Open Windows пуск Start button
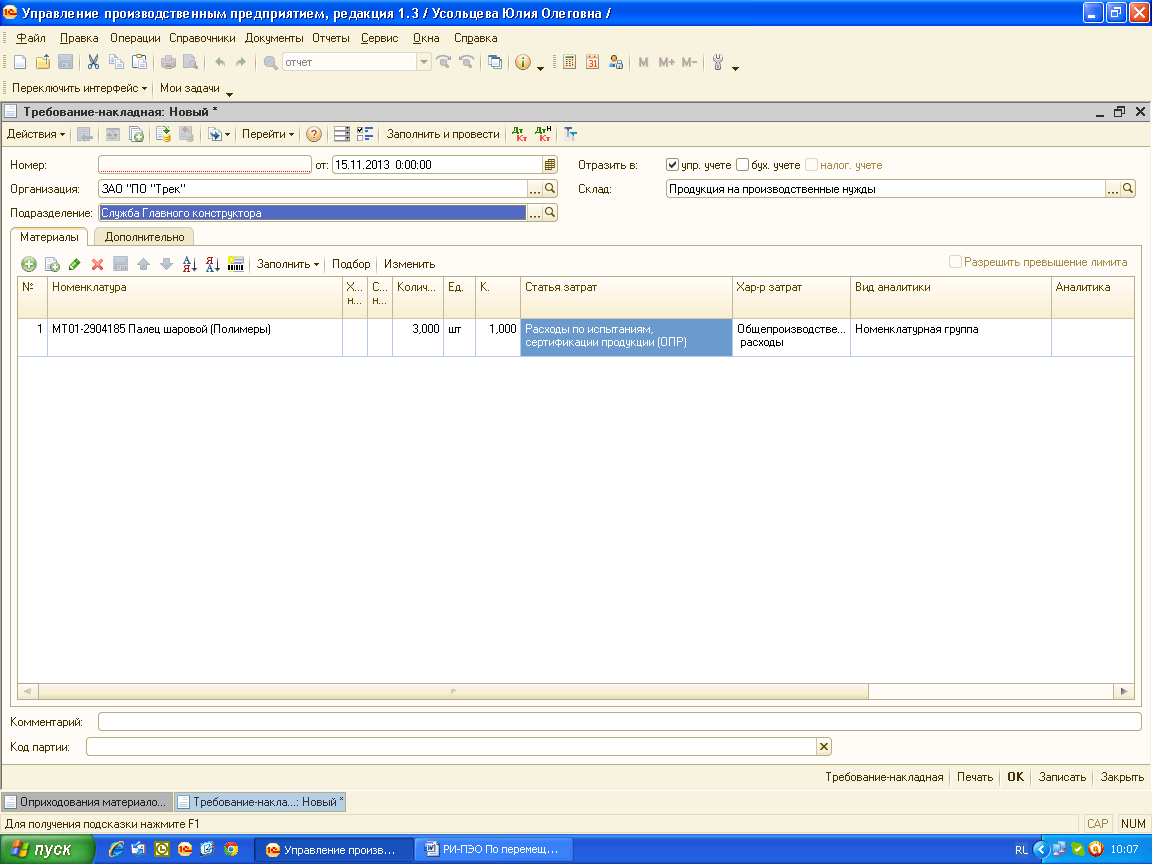The width and height of the screenshot is (1152, 864). click(x=48, y=849)
